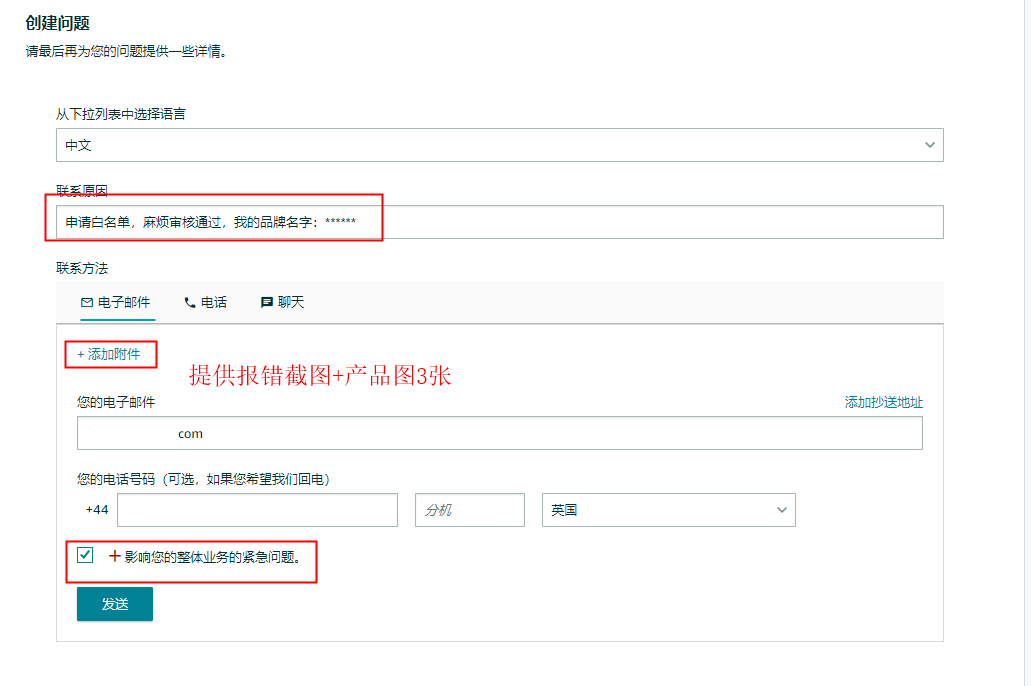Select the 电子邮件 contact method tab

117,302
